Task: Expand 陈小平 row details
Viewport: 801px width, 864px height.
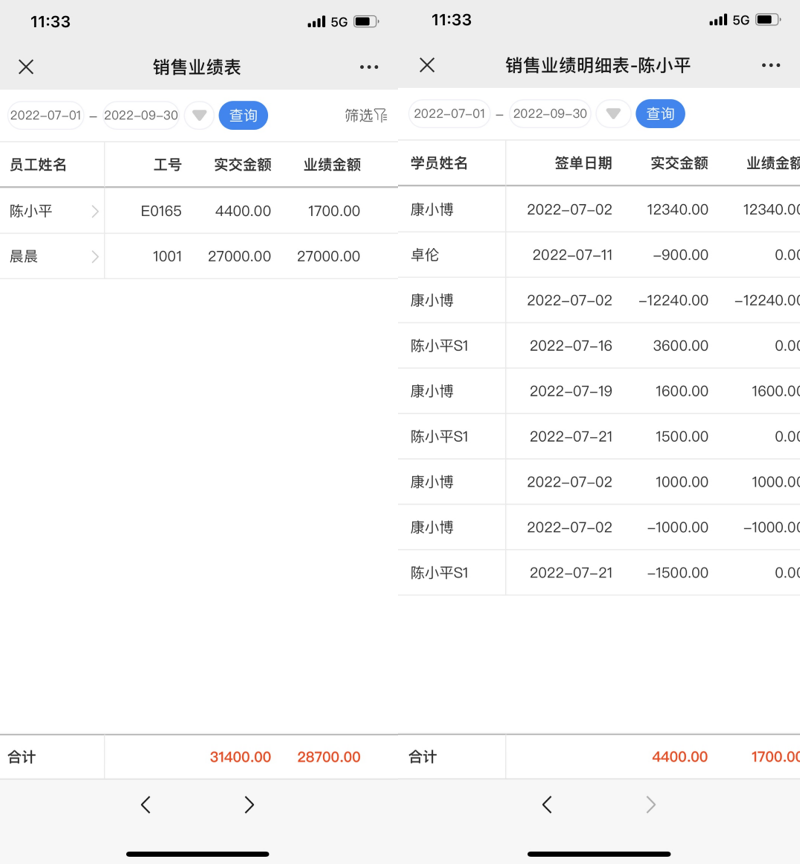Action: pos(95,211)
